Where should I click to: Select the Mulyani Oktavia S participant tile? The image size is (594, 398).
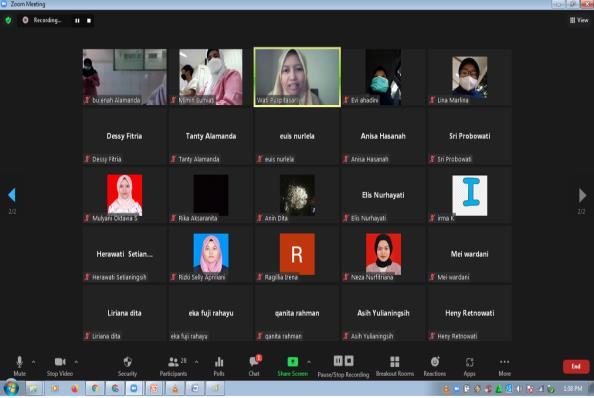tap(125, 195)
